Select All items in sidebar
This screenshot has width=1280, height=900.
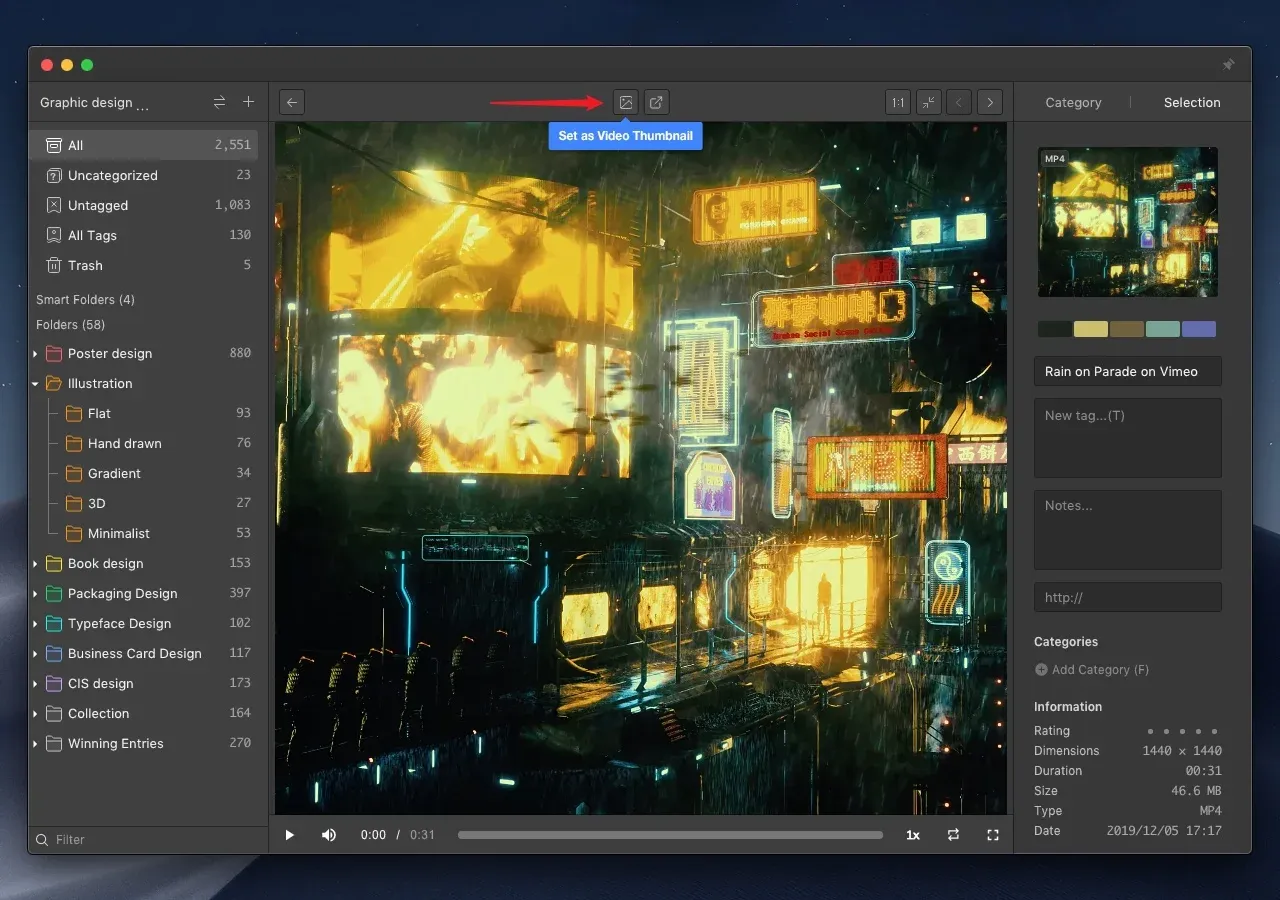143,145
